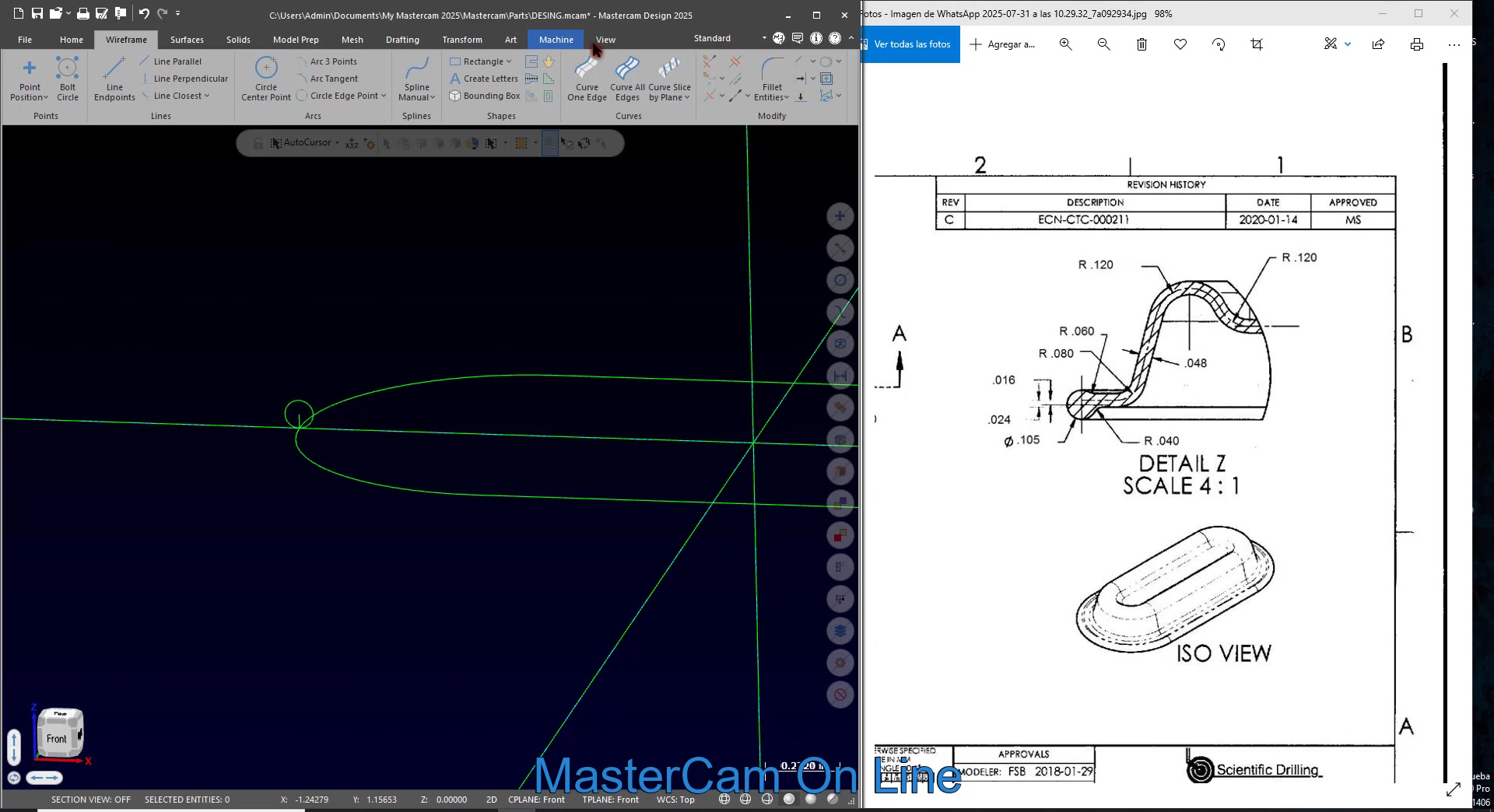Click the Curve All Edges tool
1494x812 pixels.
627,79
